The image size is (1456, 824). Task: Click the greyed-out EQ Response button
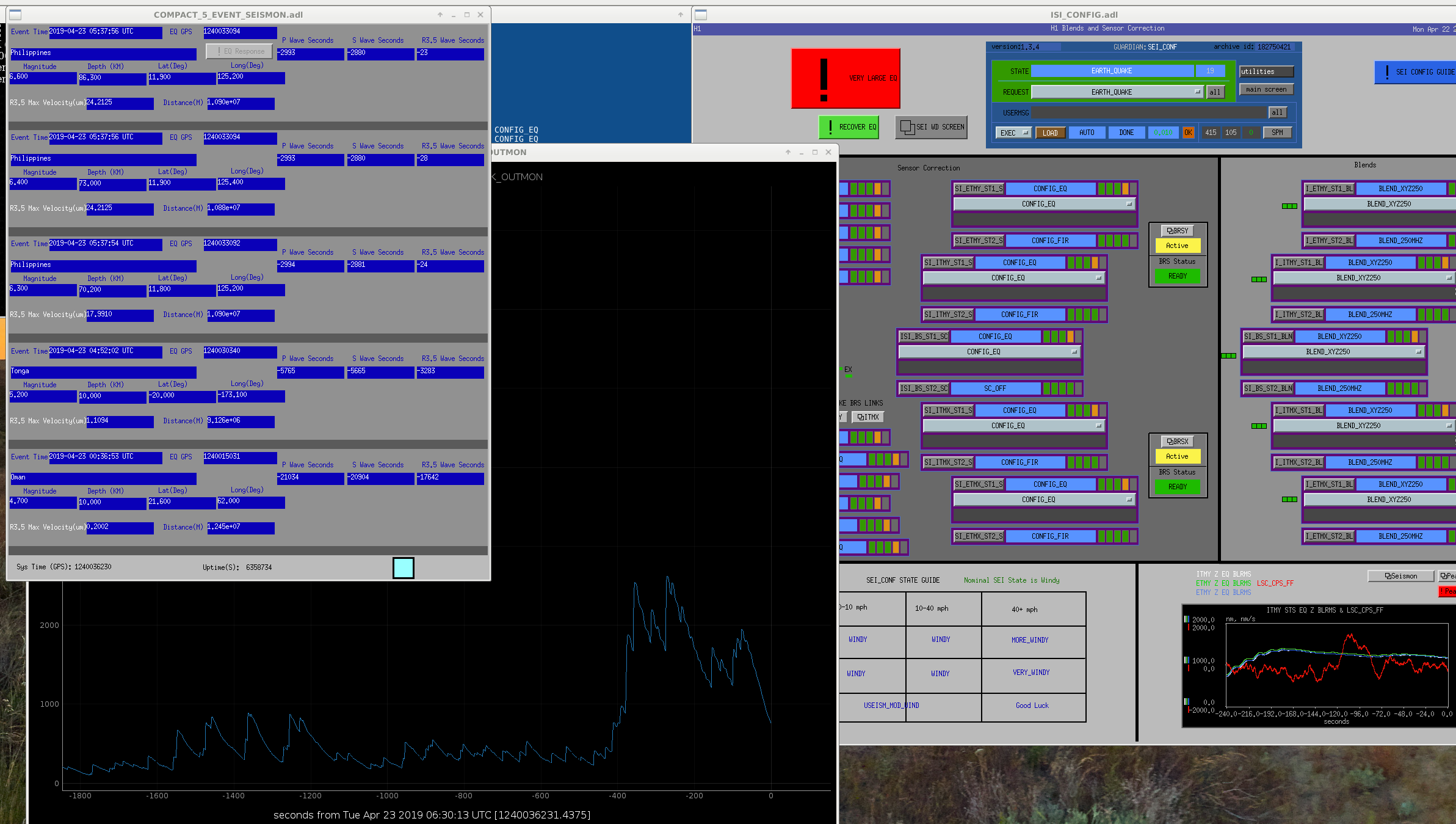(239, 51)
